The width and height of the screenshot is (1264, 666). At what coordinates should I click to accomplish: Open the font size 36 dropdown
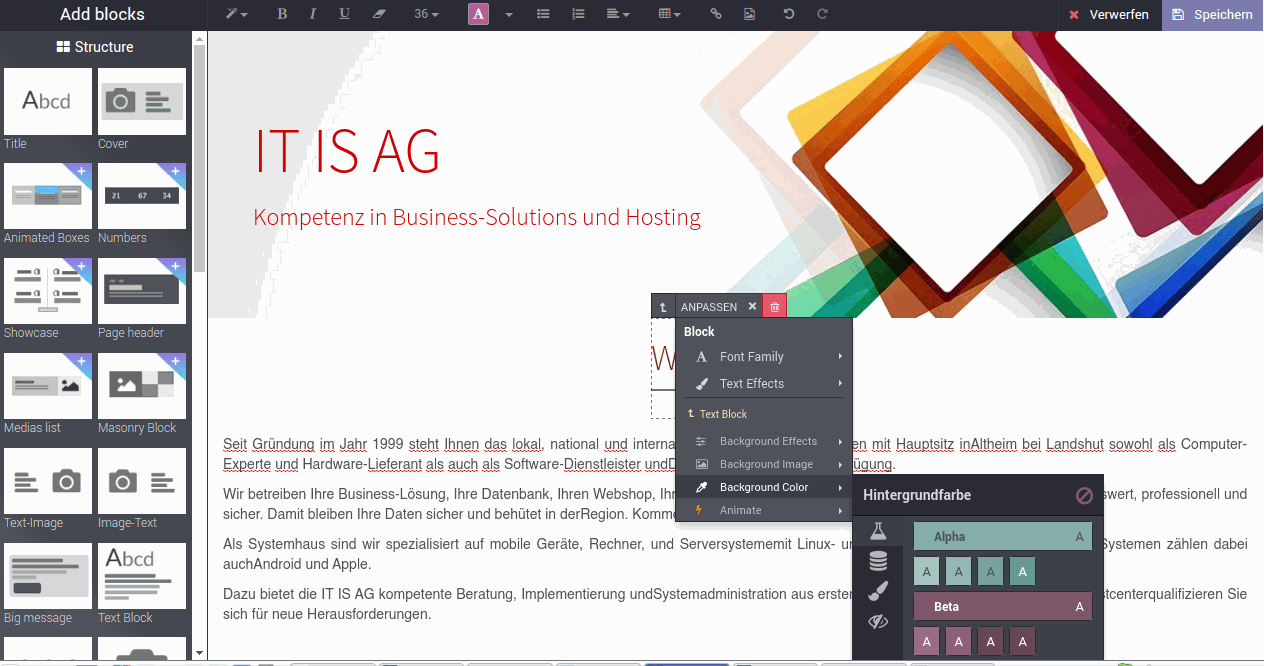pos(426,14)
